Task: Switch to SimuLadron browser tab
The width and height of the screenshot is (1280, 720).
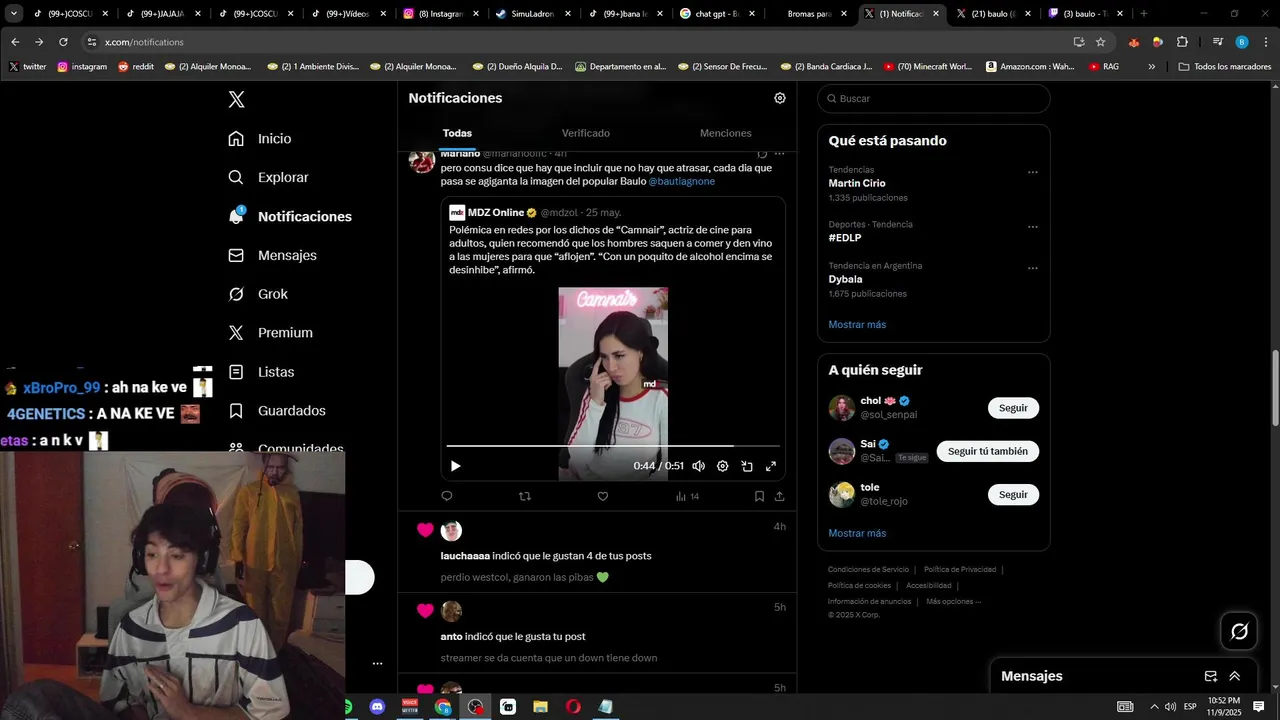Action: [535, 14]
